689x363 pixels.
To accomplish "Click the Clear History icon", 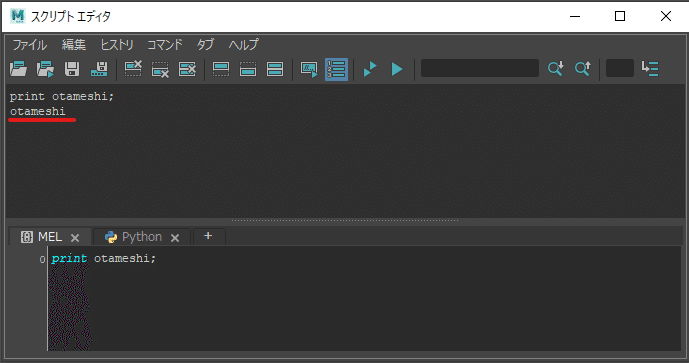I will coord(133,69).
